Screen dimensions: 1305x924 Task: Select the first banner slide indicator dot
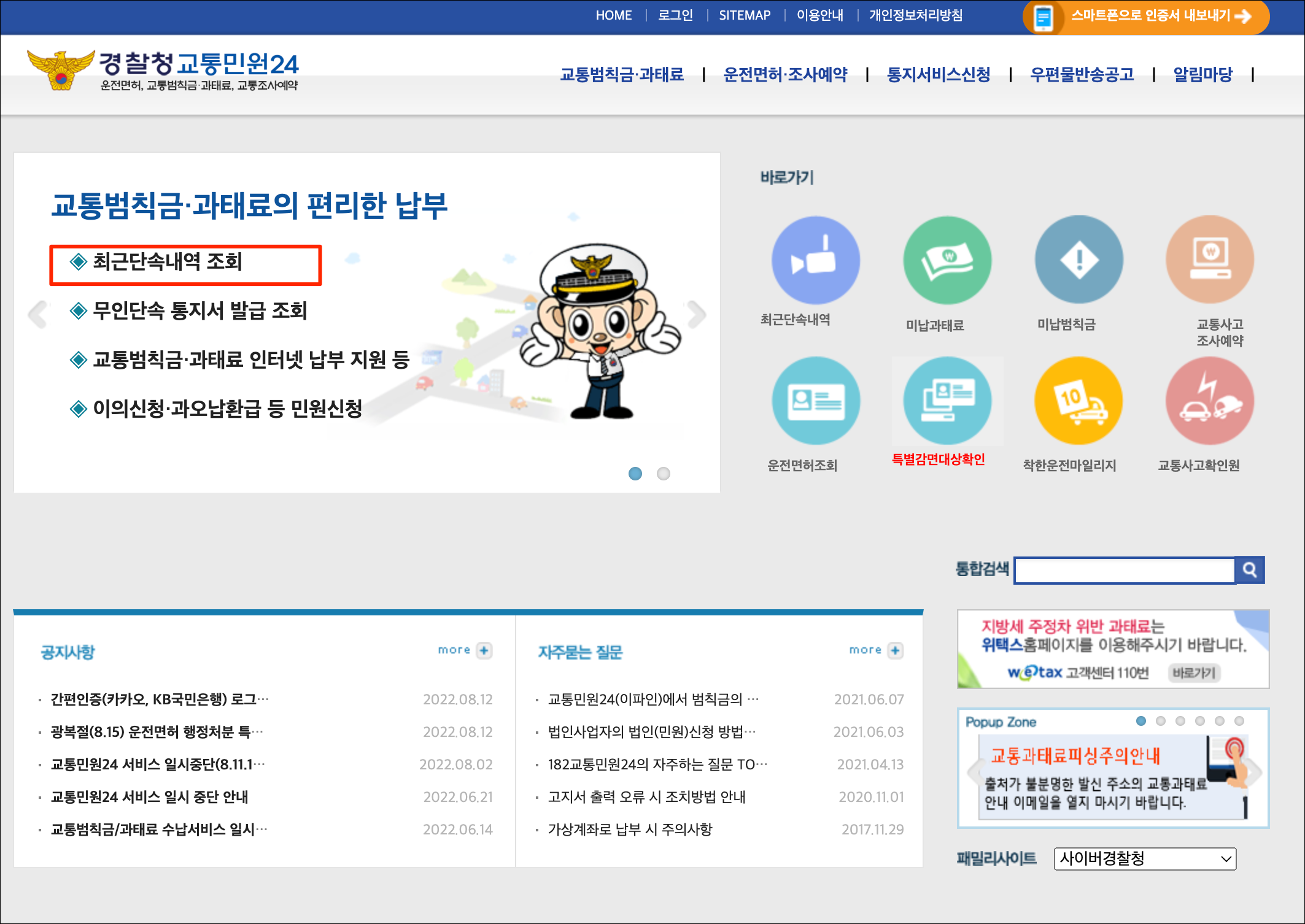tap(635, 474)
